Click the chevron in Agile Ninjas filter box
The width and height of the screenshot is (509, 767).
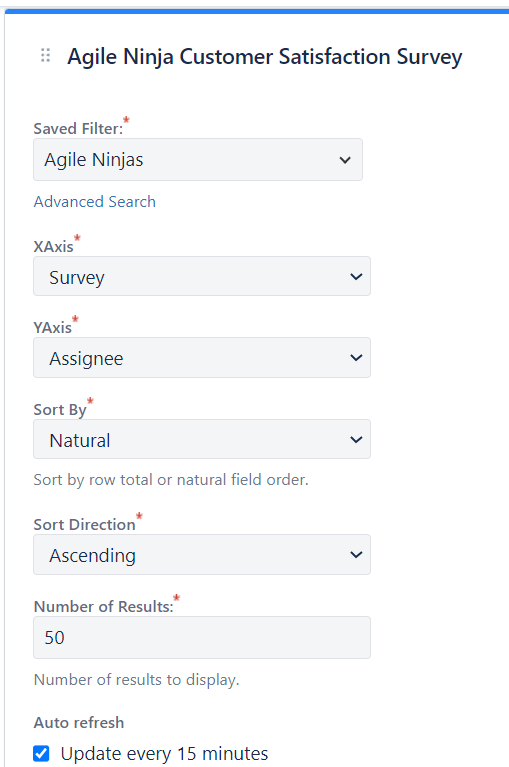pyautogui.click(x=345, y=160)
